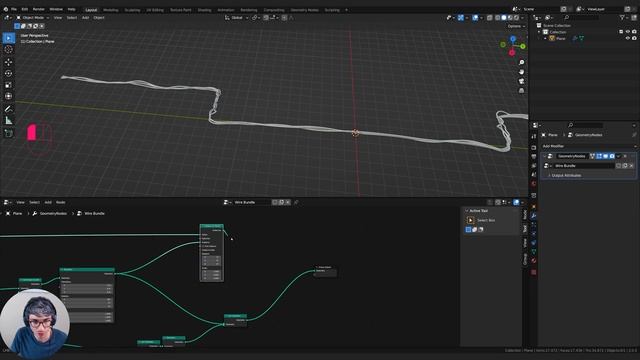The width and height of the screenshot is (640, 360).
Task: Switch to the Modeling workspace tab
Action: tap(111, 10)
